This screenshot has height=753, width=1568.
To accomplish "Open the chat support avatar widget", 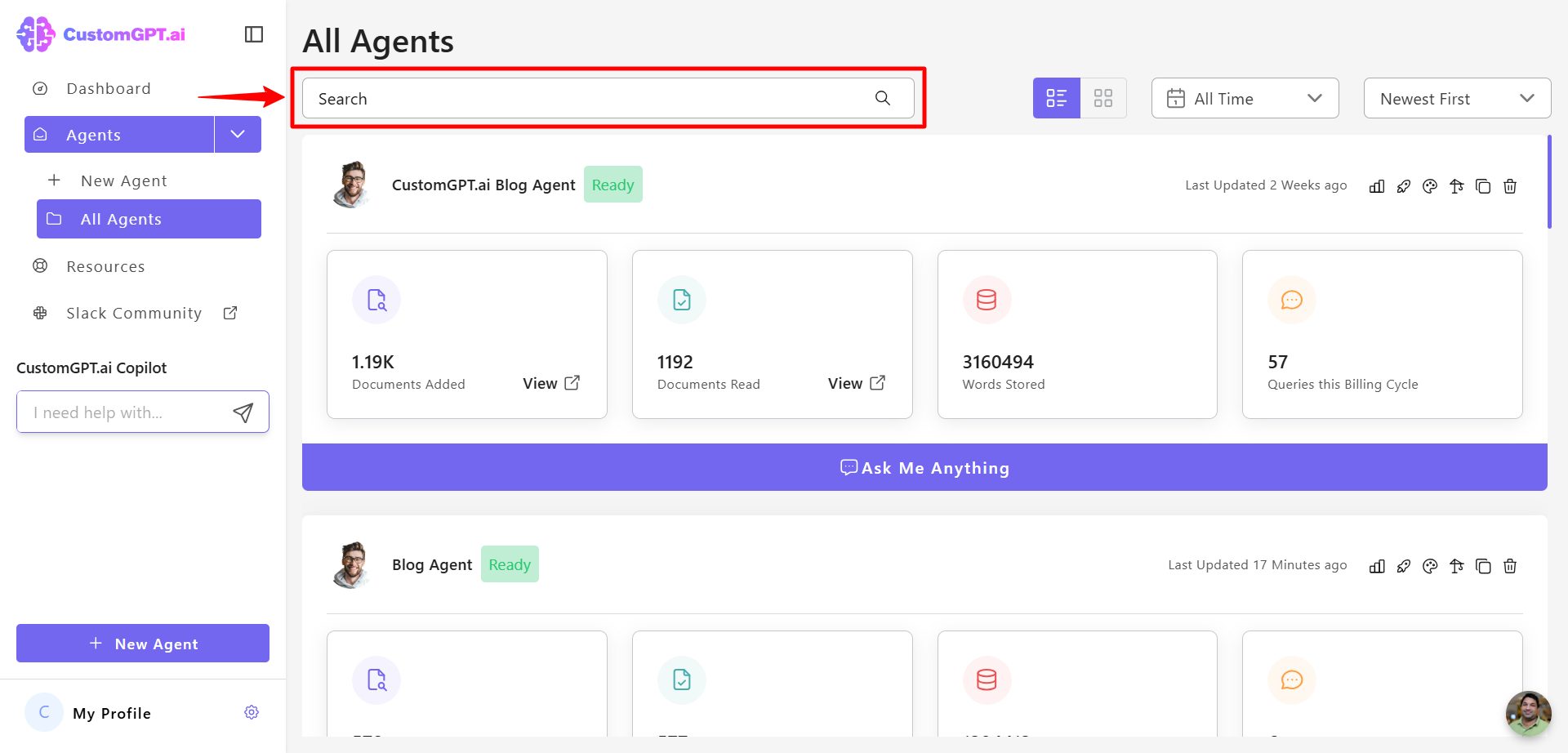I will click(1528, 714).
